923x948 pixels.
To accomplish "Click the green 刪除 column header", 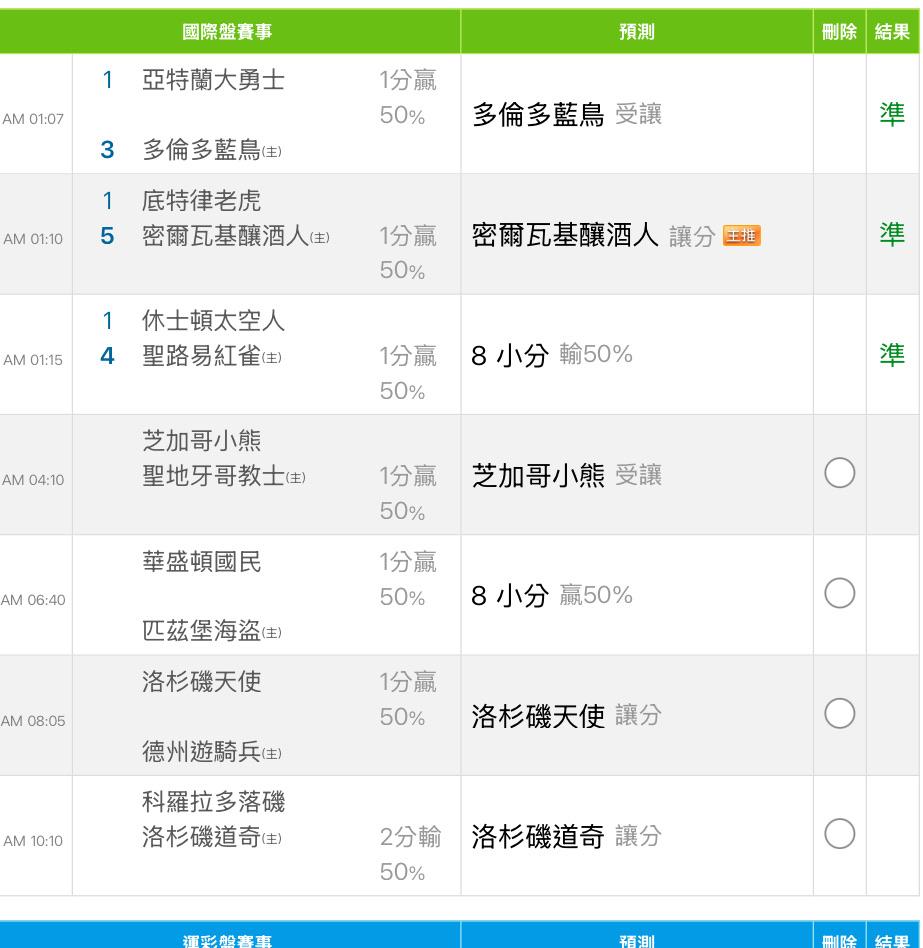I will tap(839, 31).
